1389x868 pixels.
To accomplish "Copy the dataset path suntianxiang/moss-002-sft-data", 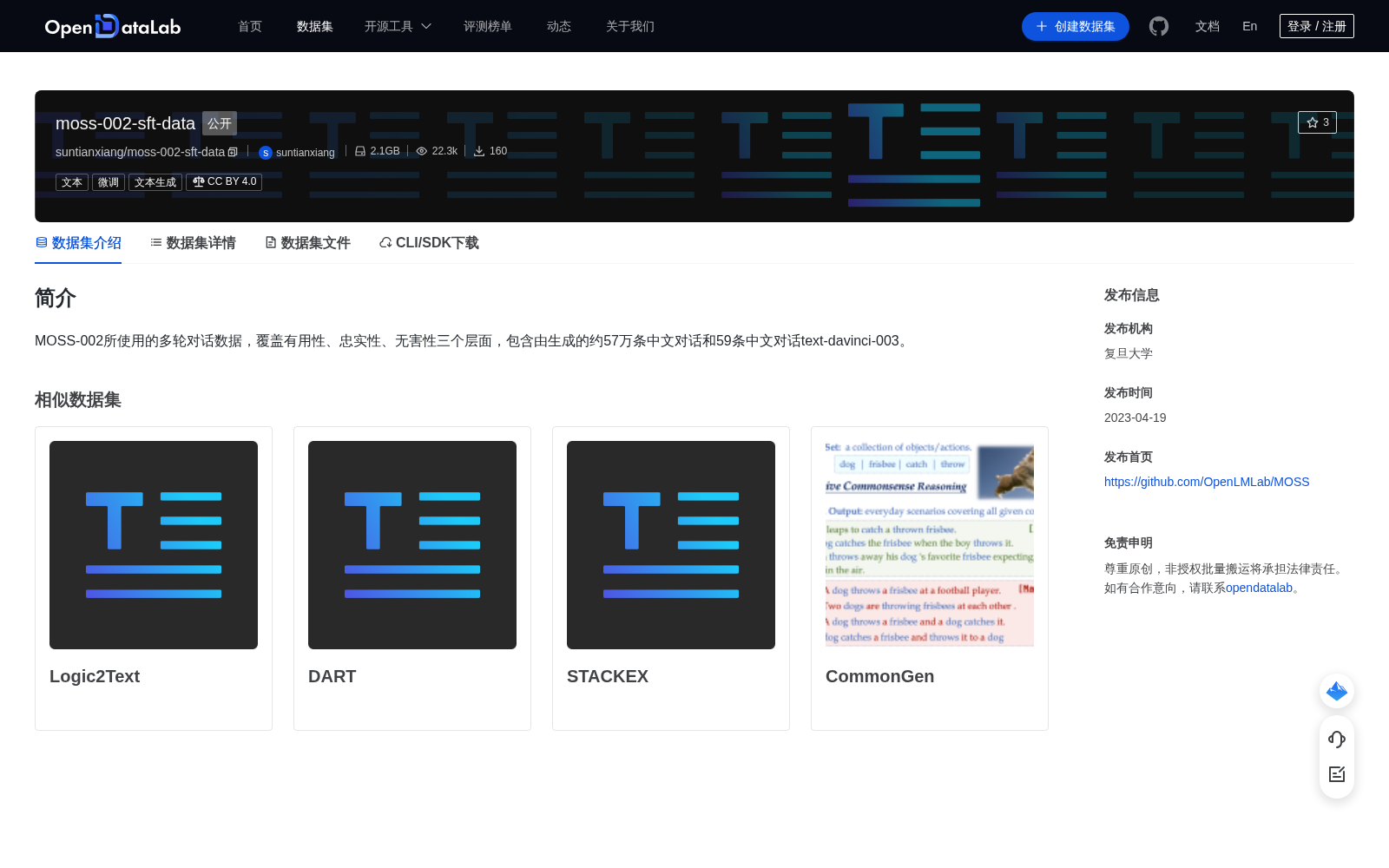I will click(x=233, y=152).
